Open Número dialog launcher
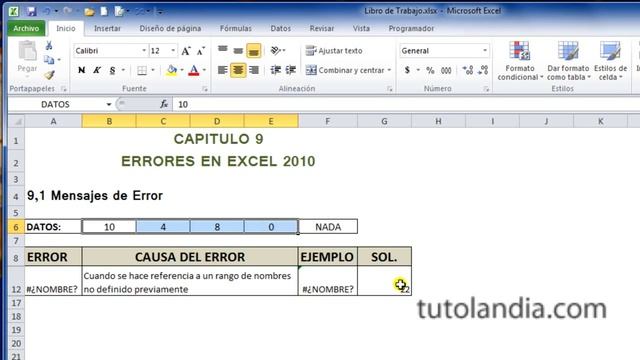Viewport: 640px width, 360px height. [x=486, y=89]
